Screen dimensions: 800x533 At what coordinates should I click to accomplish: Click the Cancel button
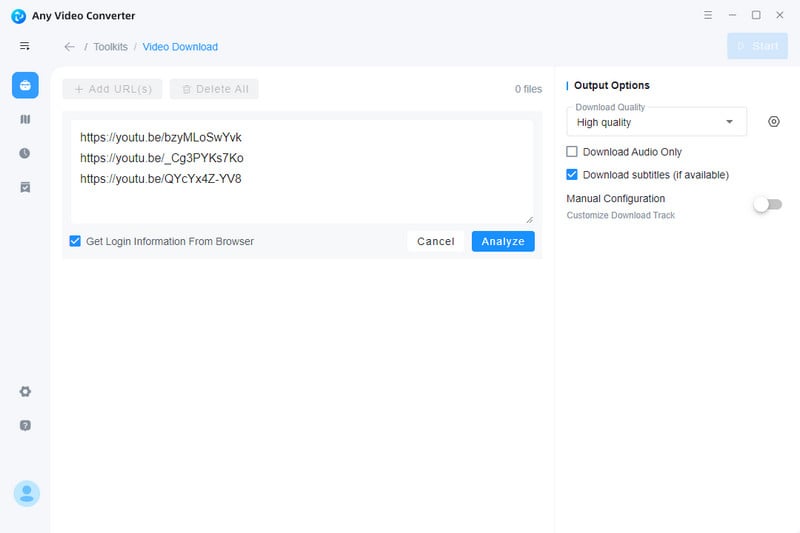tap(436, 241)
